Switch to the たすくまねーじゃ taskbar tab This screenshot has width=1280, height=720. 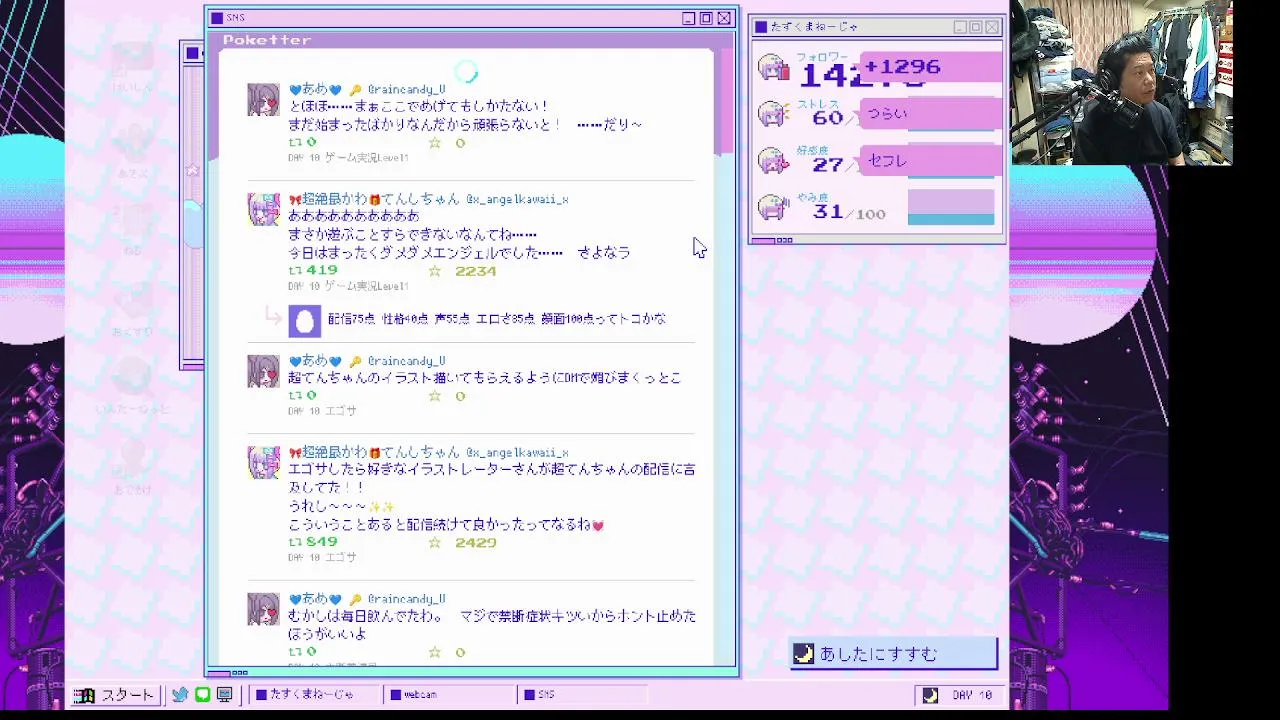click(x=313, y=695)
